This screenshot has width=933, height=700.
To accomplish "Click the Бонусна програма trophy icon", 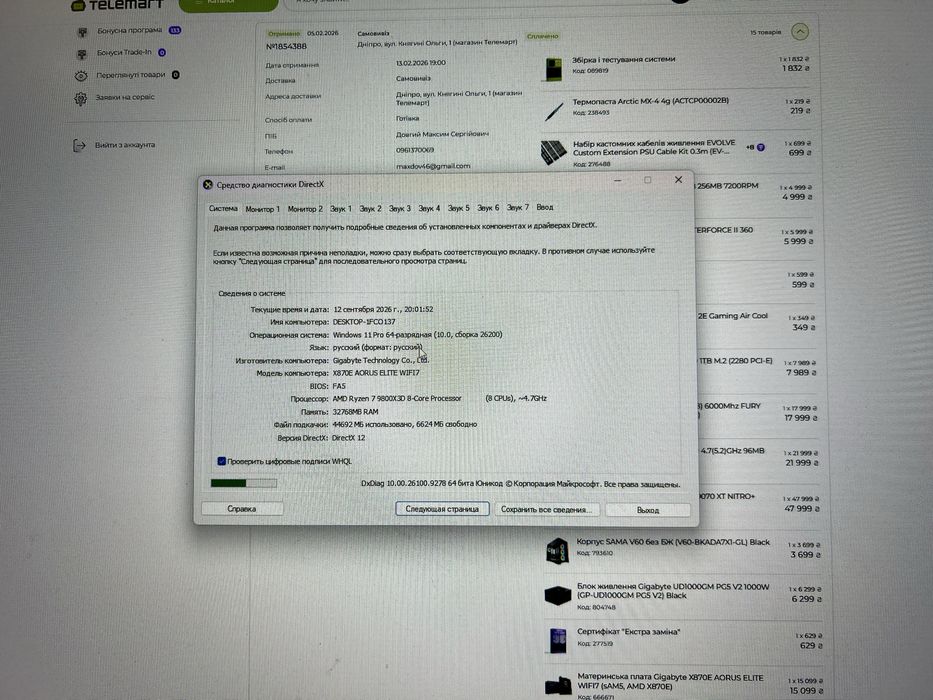I will coord(82,32).
